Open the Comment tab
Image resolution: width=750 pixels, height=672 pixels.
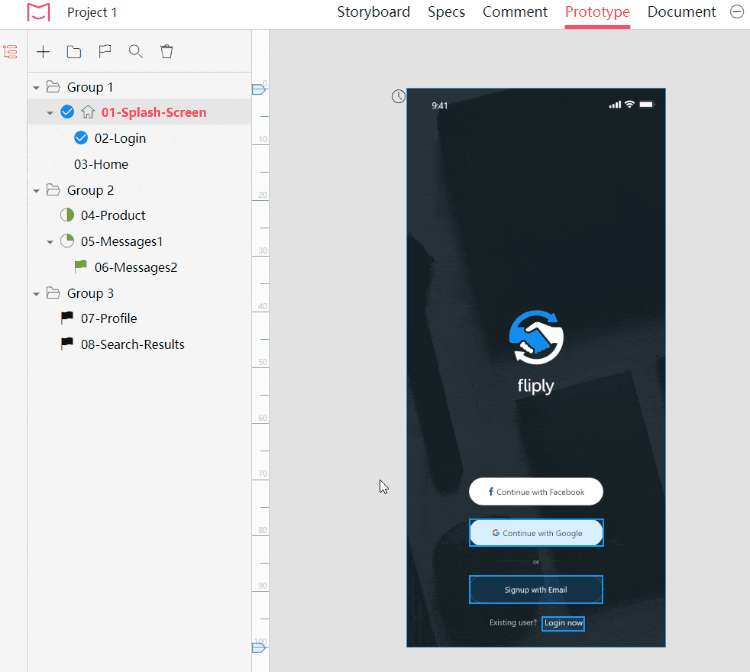click(515, 12)
